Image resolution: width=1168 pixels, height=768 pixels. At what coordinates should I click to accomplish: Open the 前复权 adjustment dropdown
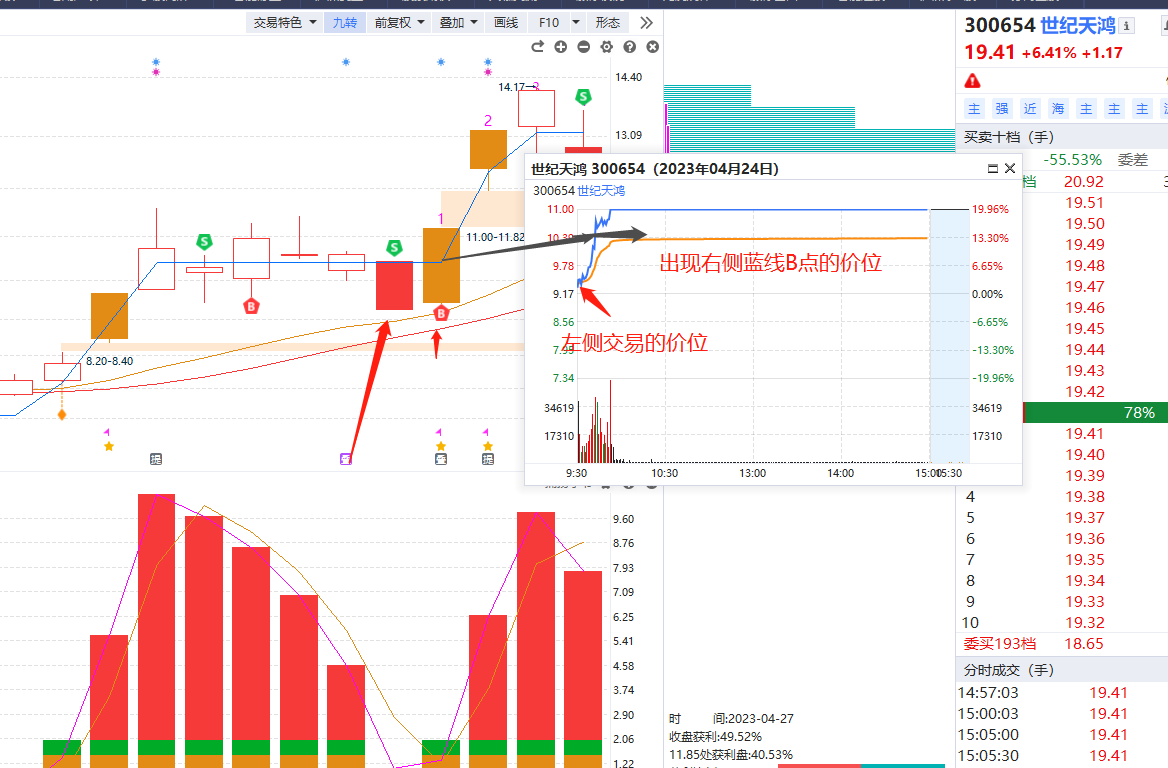(x=399, y=23)
